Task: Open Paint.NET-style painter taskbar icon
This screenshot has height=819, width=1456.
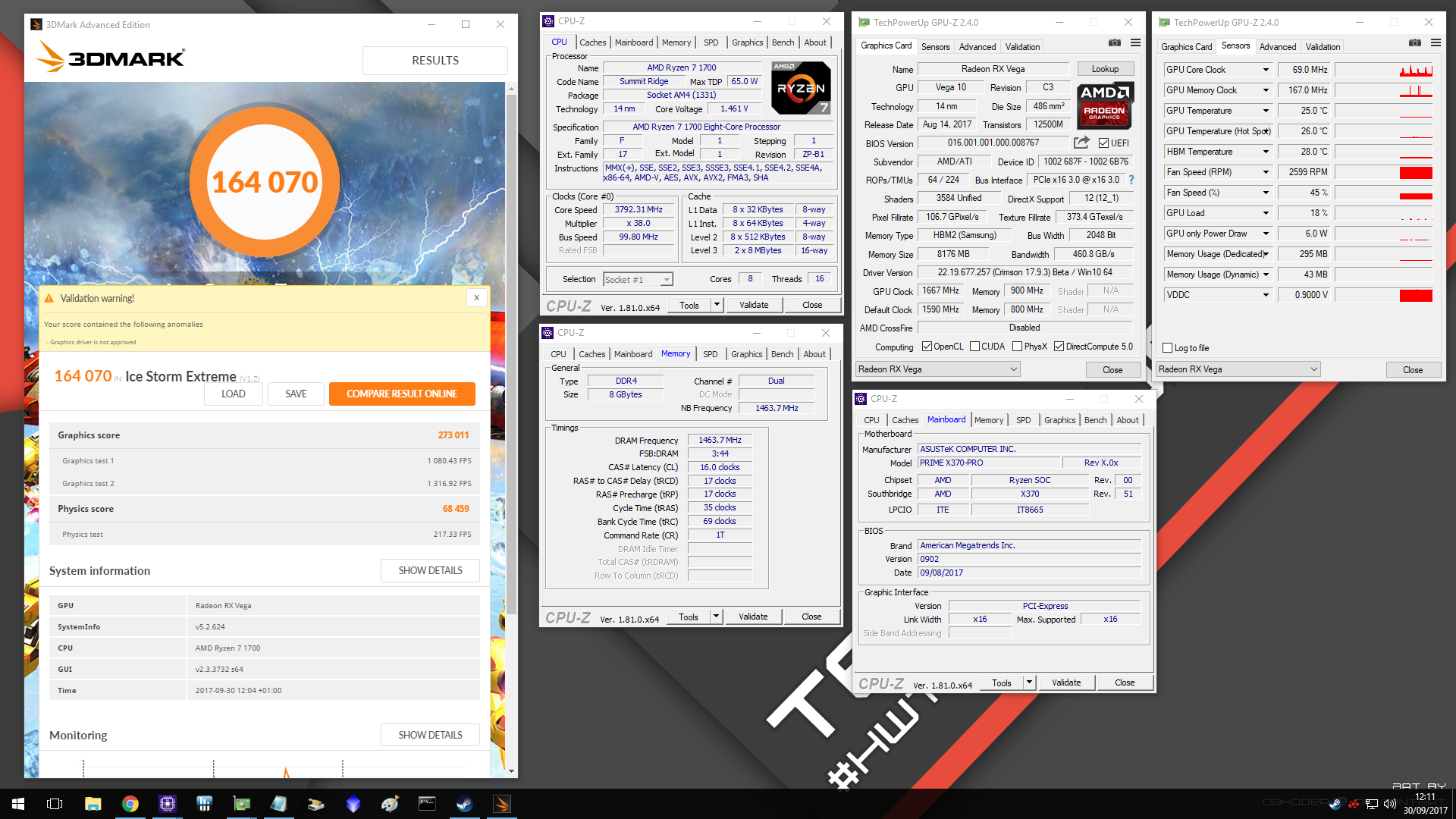Action: [391, 804]
